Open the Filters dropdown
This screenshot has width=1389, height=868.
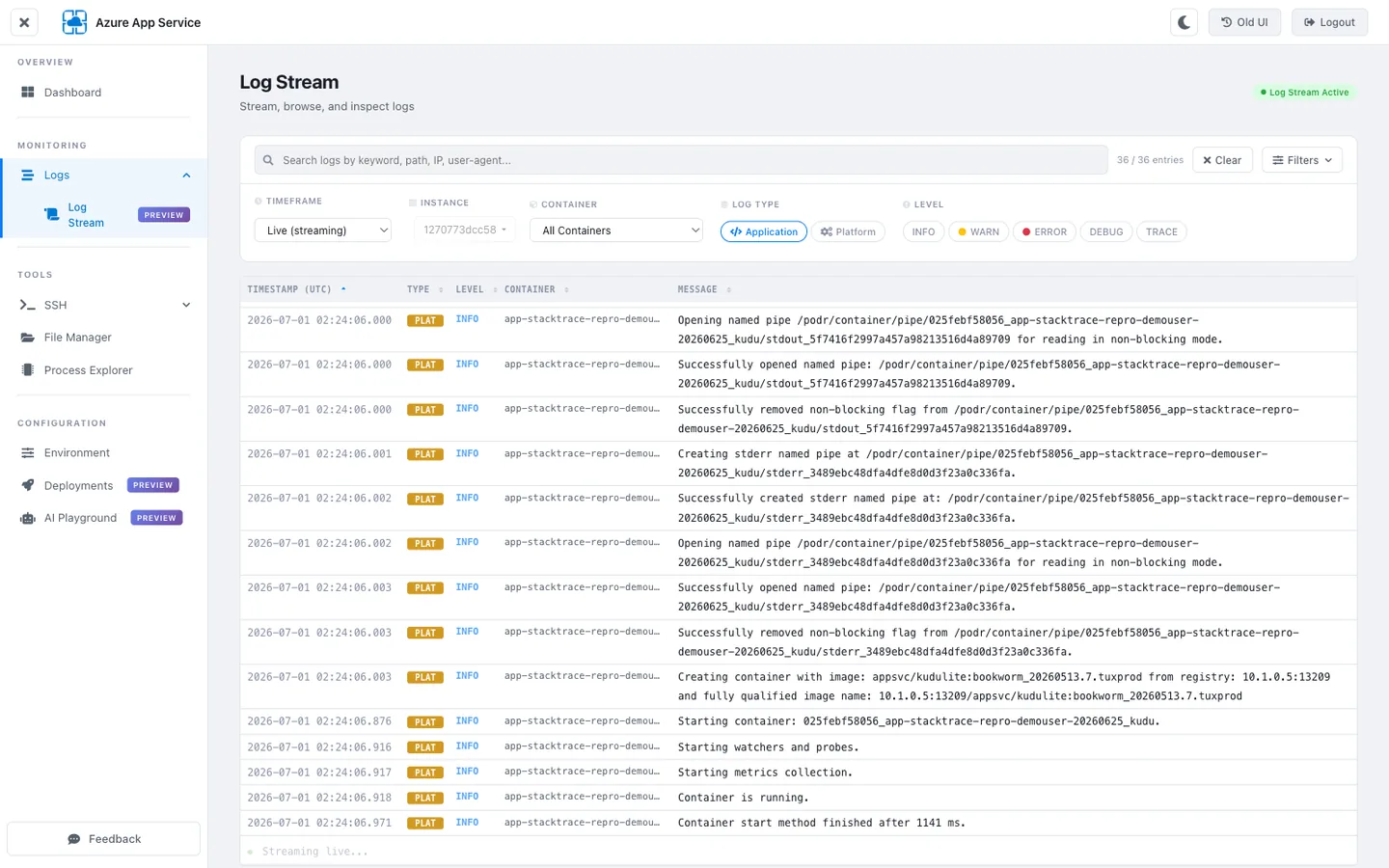click(1302, 160)
